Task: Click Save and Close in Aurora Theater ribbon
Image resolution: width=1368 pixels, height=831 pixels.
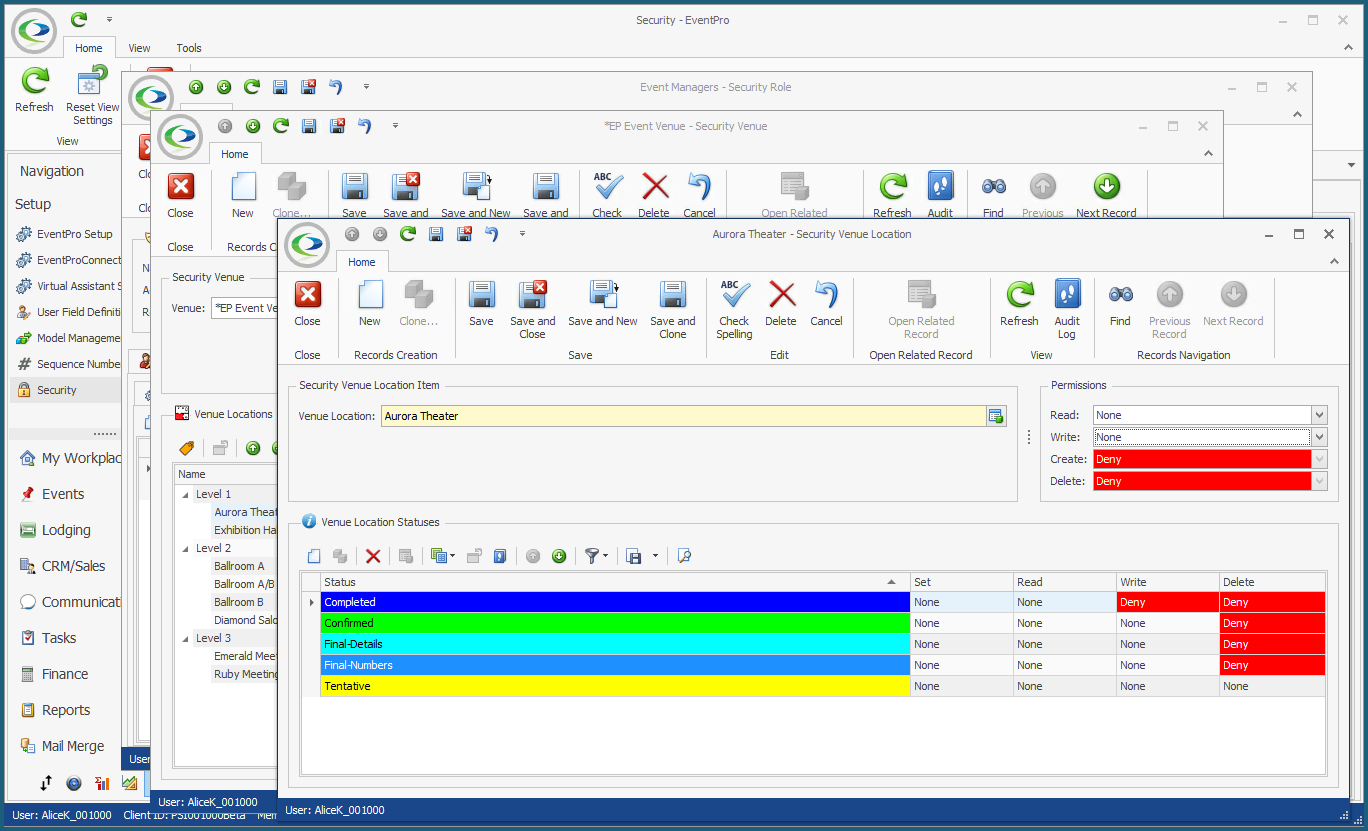Action: click(532, 310)
